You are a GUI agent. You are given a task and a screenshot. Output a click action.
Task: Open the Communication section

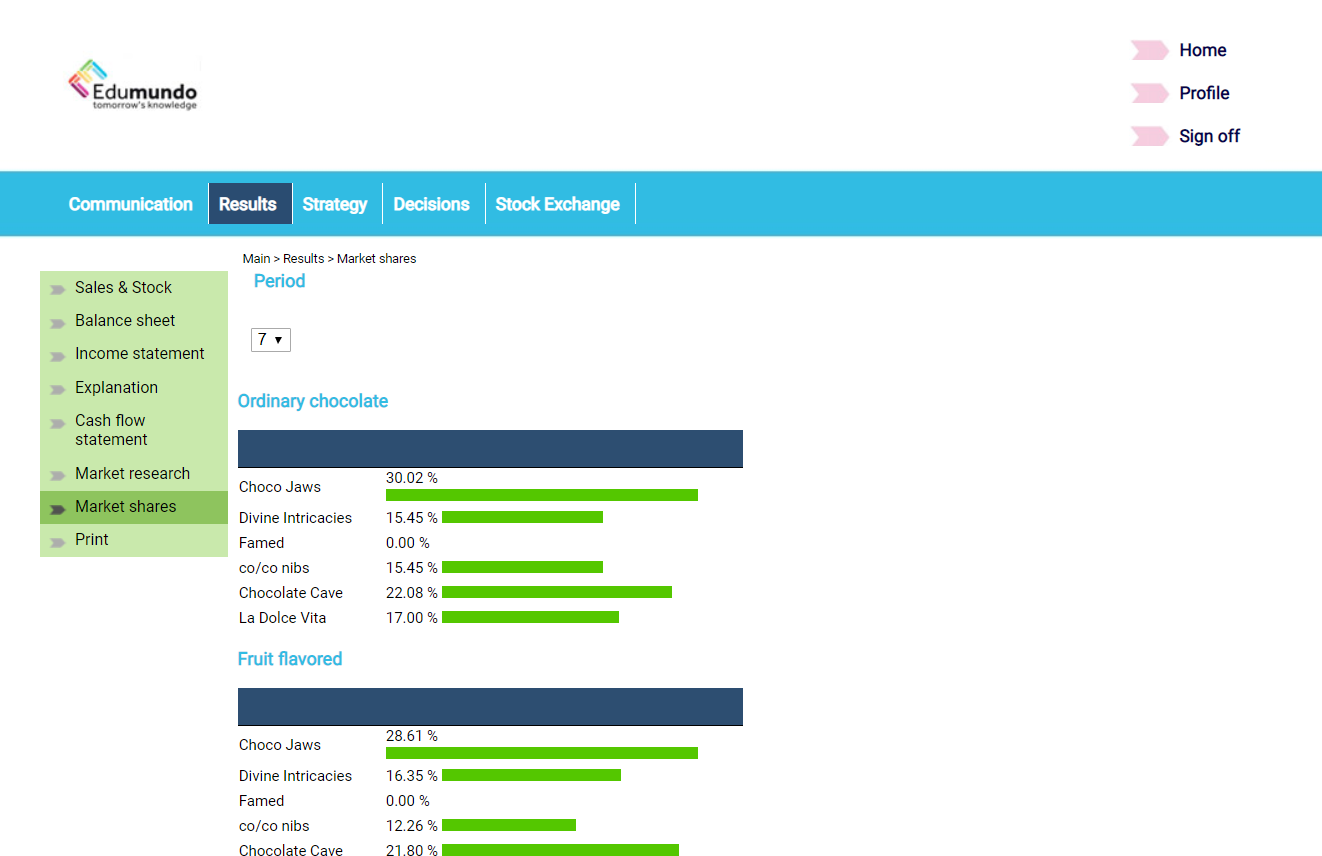click(x=130, y=203)
